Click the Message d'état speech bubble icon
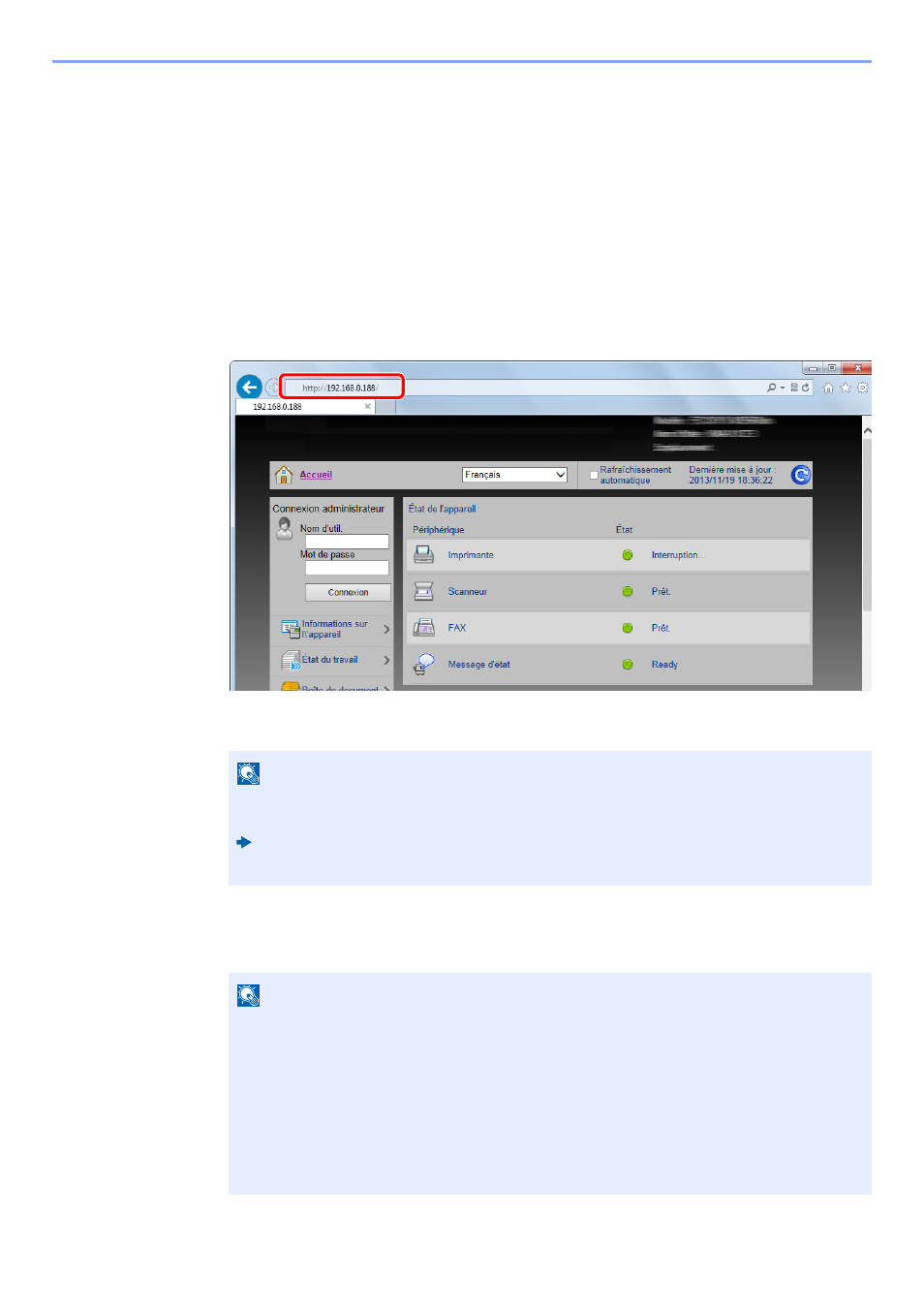 tap(424, 664)
